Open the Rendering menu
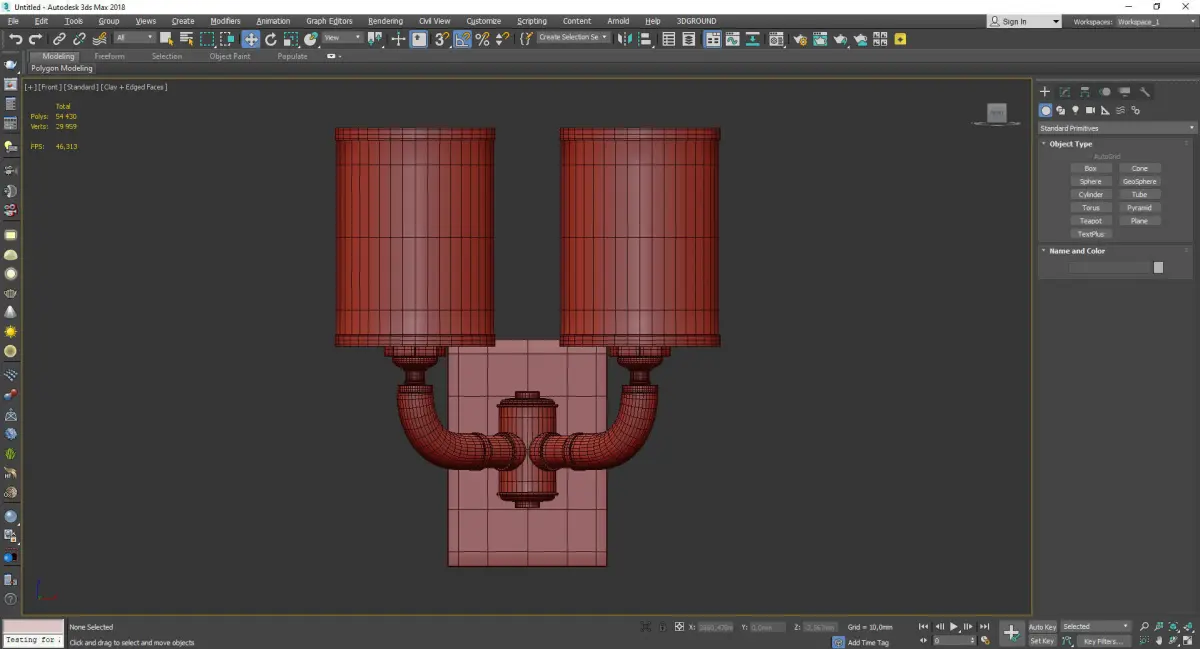Screen dimensions: 1200x649 pyautogui.click(x=385, y=21)
